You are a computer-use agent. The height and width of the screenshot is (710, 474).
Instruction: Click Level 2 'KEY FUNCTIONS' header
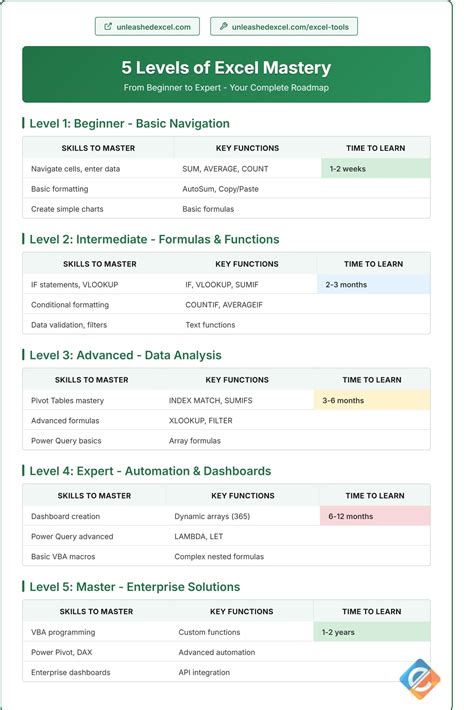pos(247,264)
